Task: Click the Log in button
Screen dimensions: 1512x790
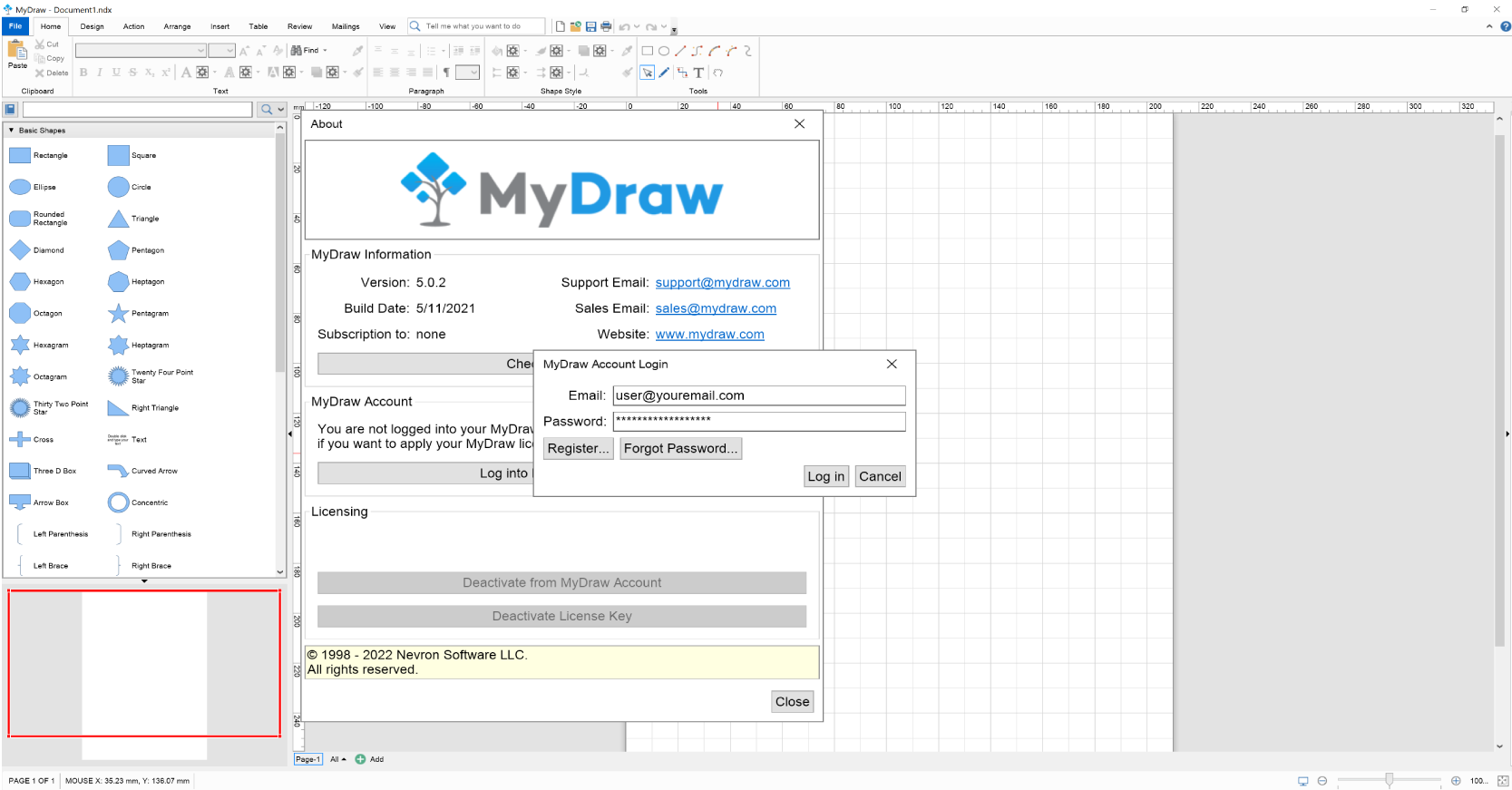Action: tap(826, 476)
